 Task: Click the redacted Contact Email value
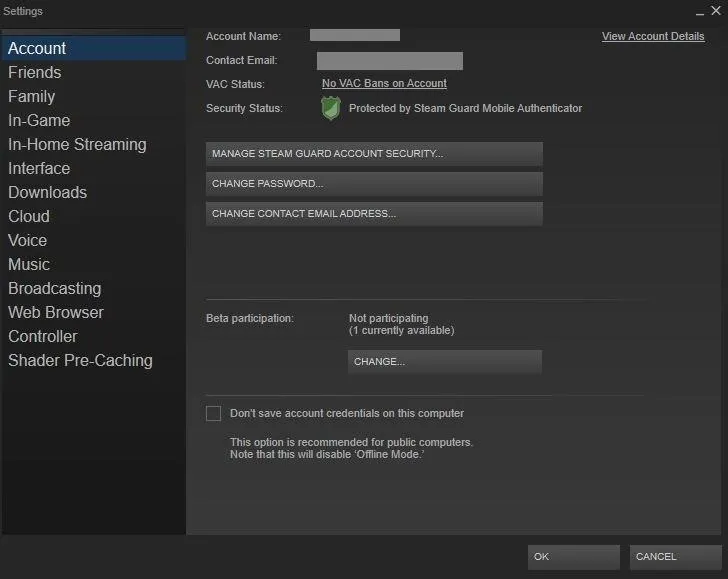(x=390, y=61)
